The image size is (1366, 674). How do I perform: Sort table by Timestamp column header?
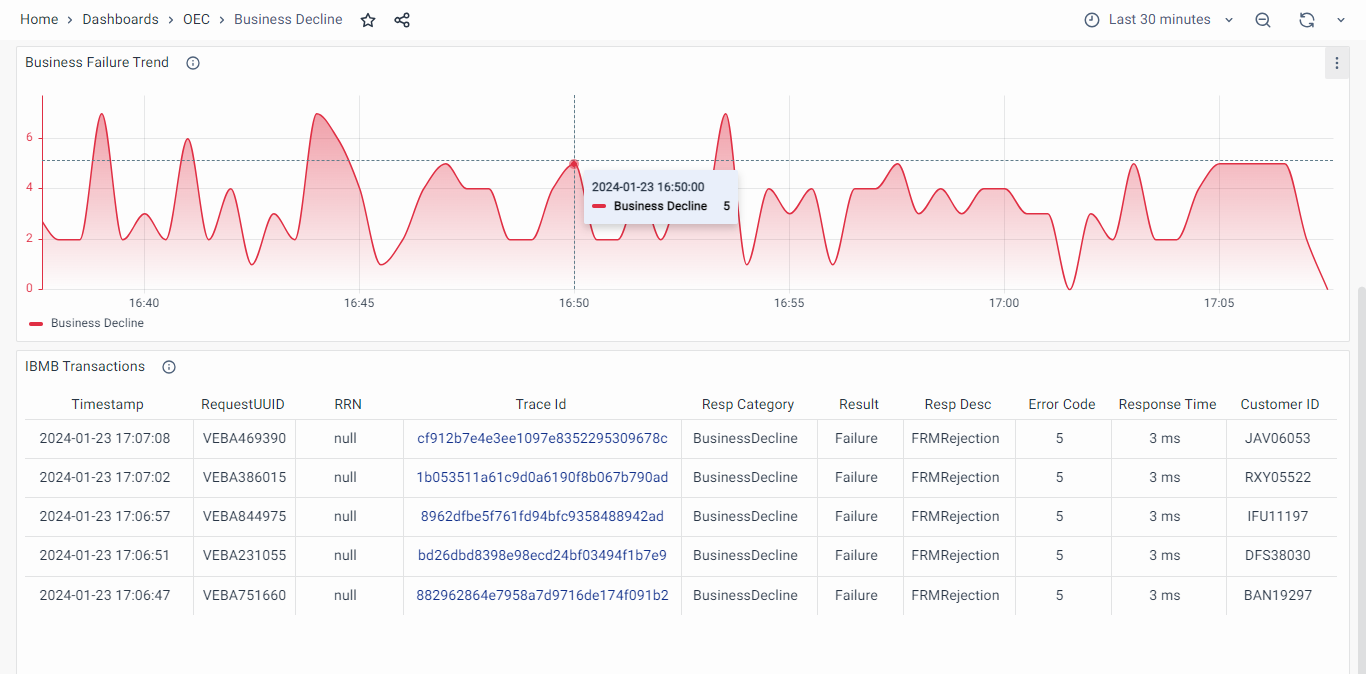point(107,404)
